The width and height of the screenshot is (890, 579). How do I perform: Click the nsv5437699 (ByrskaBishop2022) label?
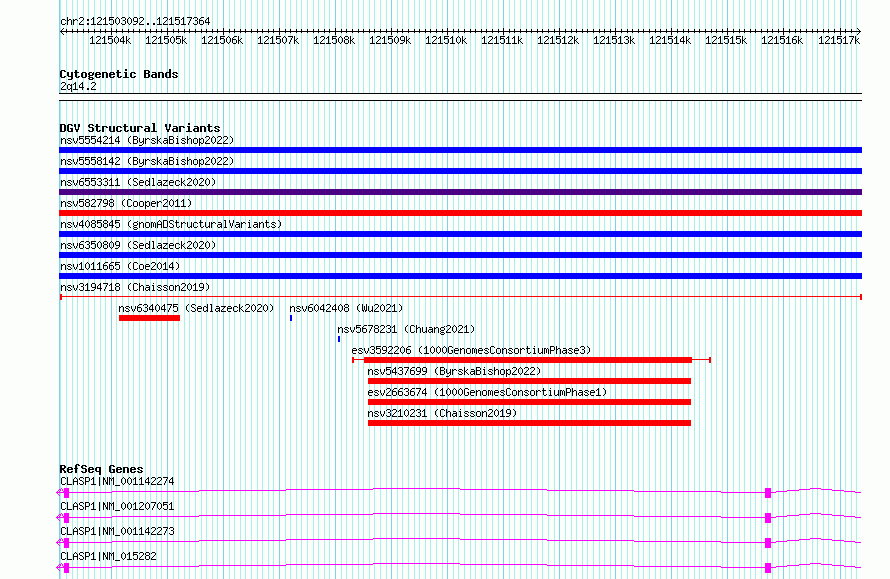pyautogui.click(x=454, y=371)
